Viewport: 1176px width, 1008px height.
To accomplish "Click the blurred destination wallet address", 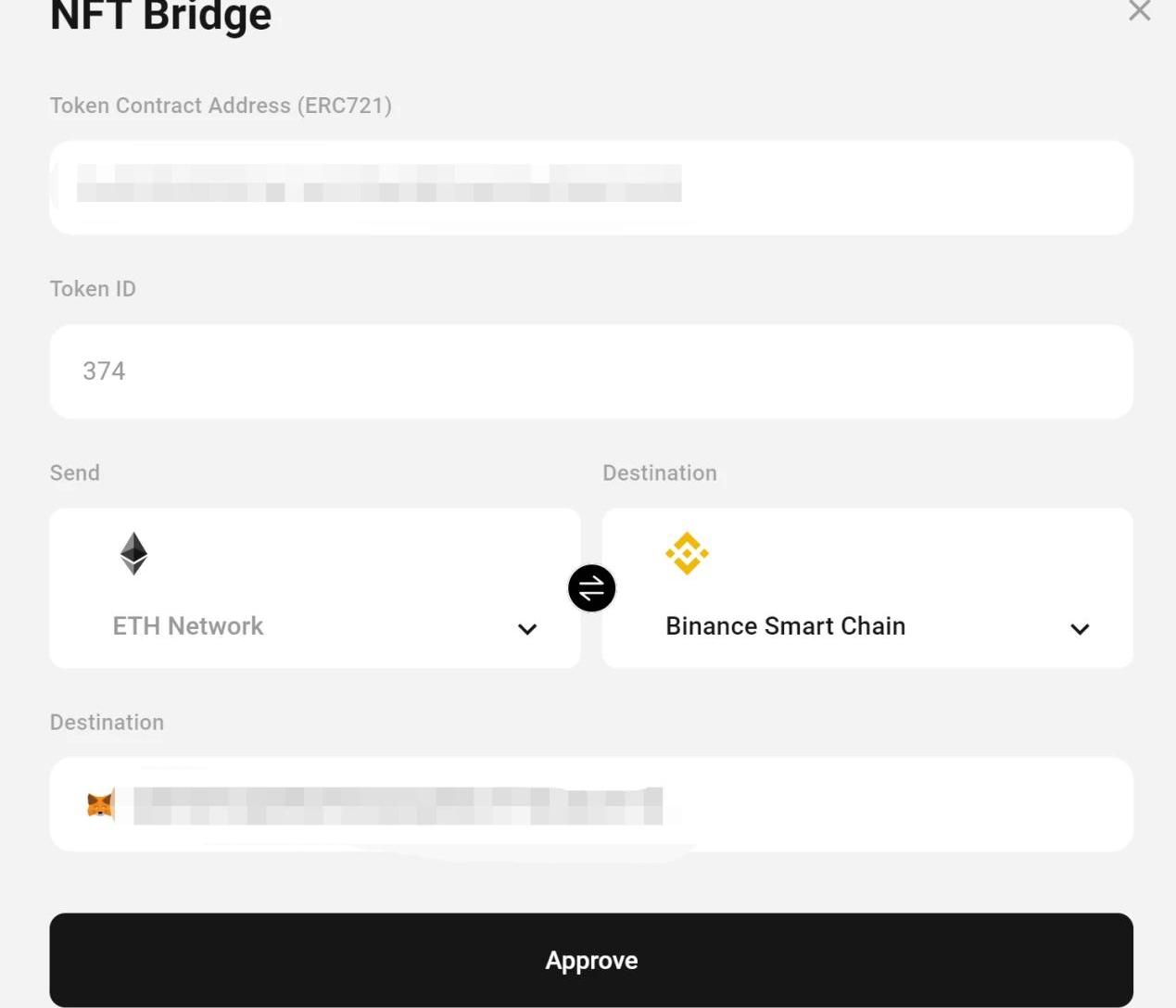I will coord(398,806).
